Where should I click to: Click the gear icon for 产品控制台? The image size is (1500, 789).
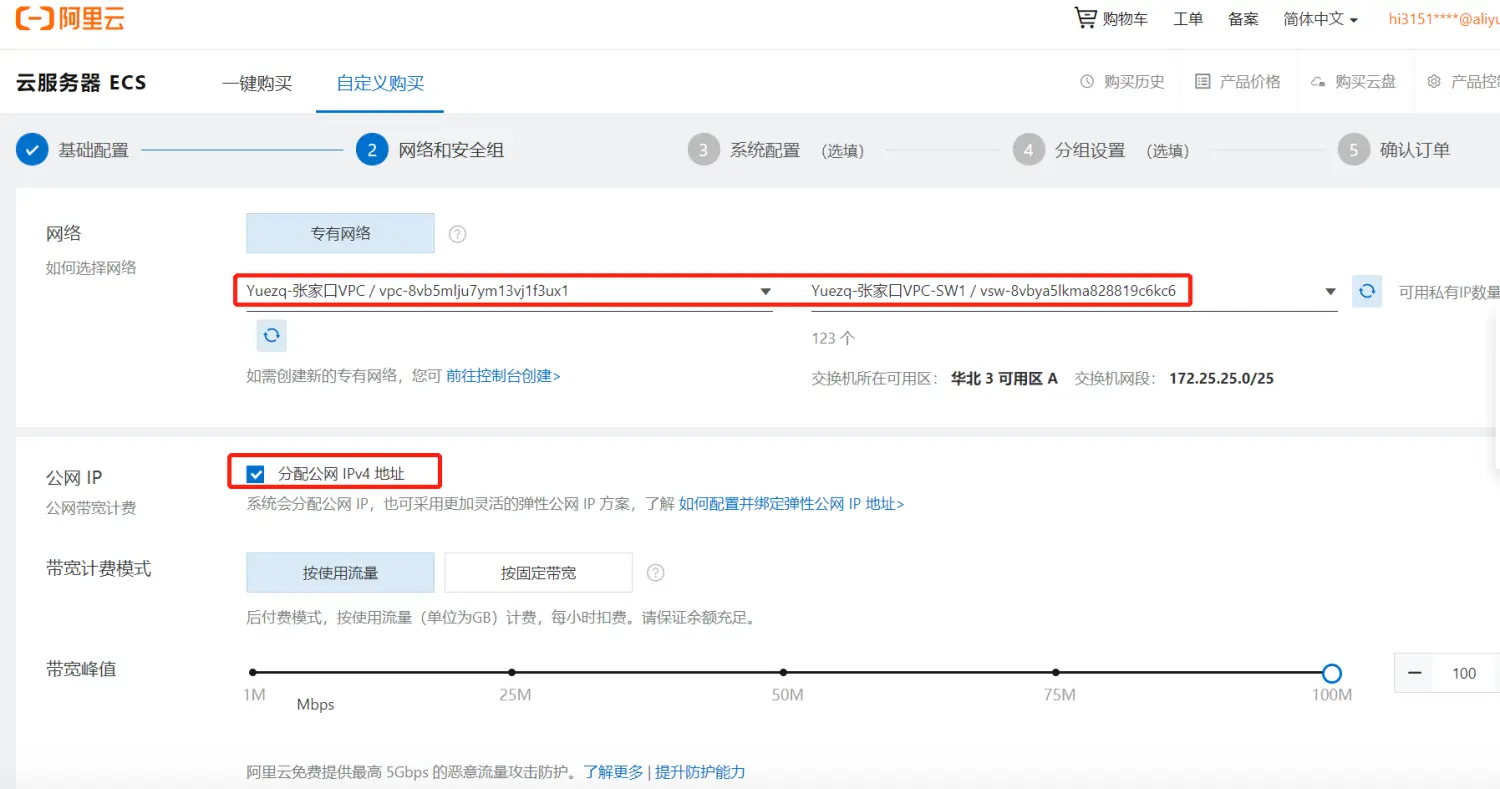tap(1434, 82)
